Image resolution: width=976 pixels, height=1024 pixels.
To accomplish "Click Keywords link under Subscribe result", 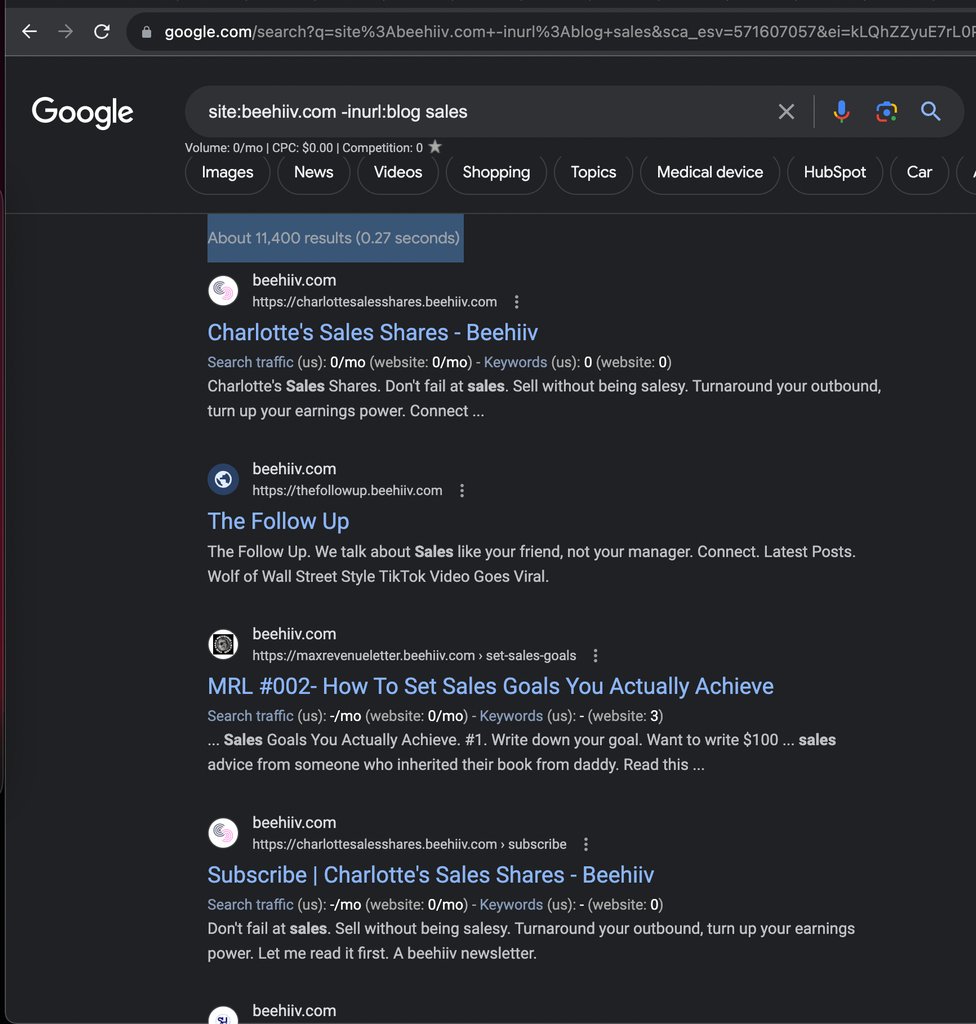I will click(x=512, y=905).
